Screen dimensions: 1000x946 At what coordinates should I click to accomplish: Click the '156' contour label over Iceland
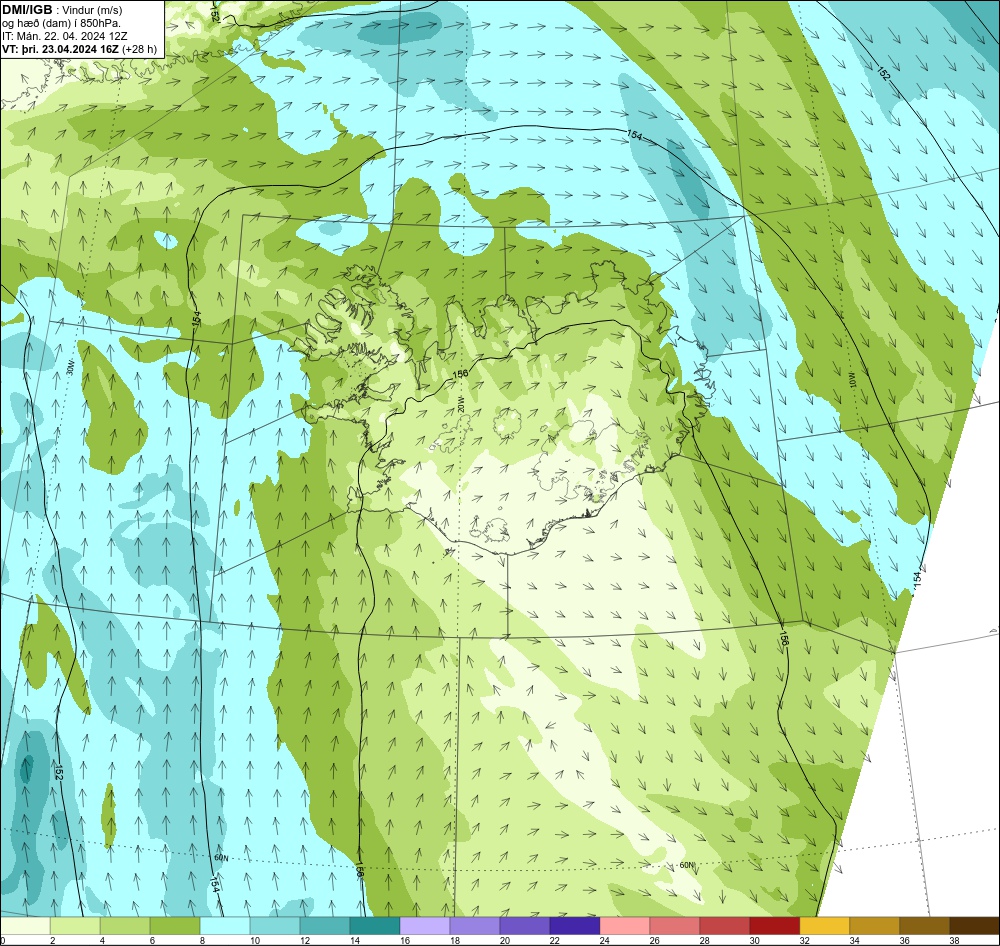point(460,374)
